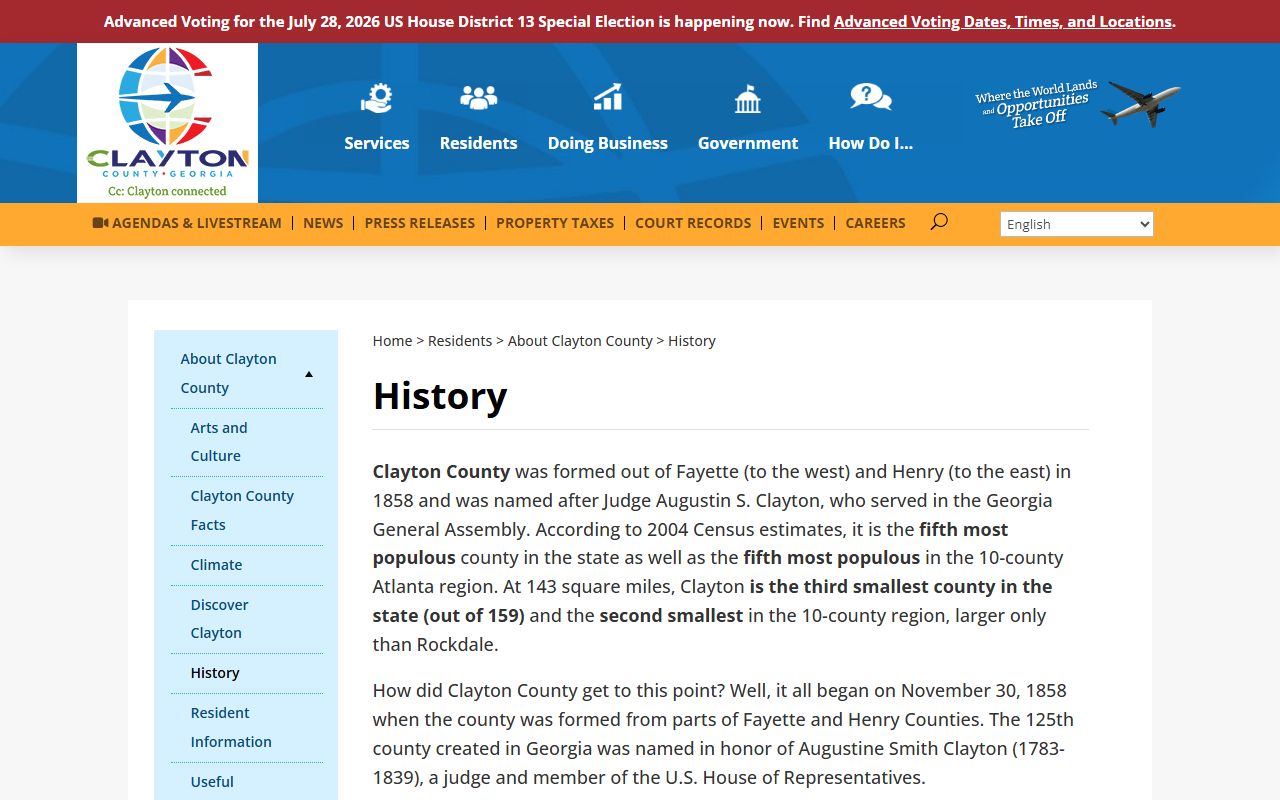Open the News link
This screenshot has height=800, width=1280.
tap(323, 223)
